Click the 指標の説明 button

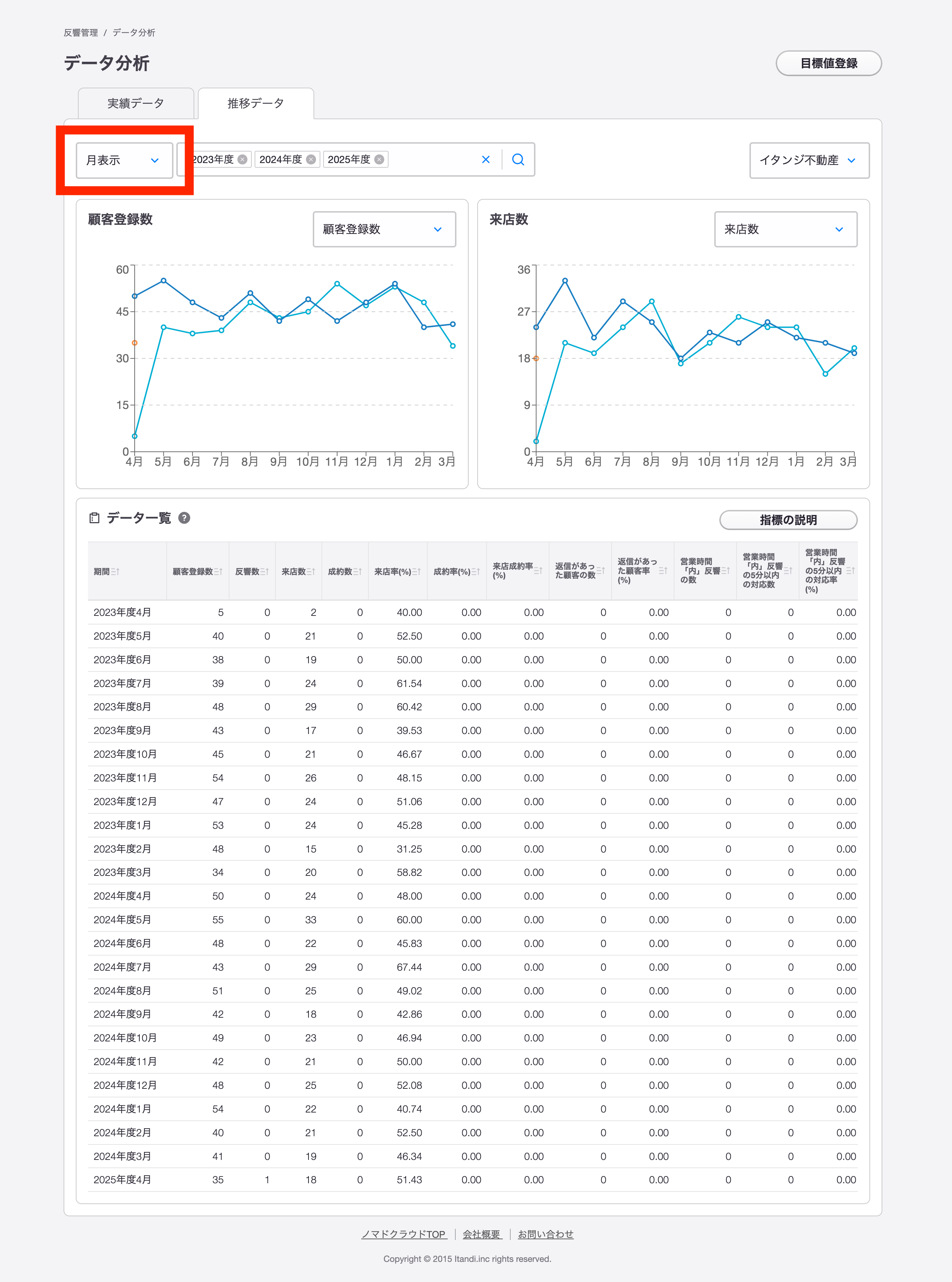[x=788, y=520]
